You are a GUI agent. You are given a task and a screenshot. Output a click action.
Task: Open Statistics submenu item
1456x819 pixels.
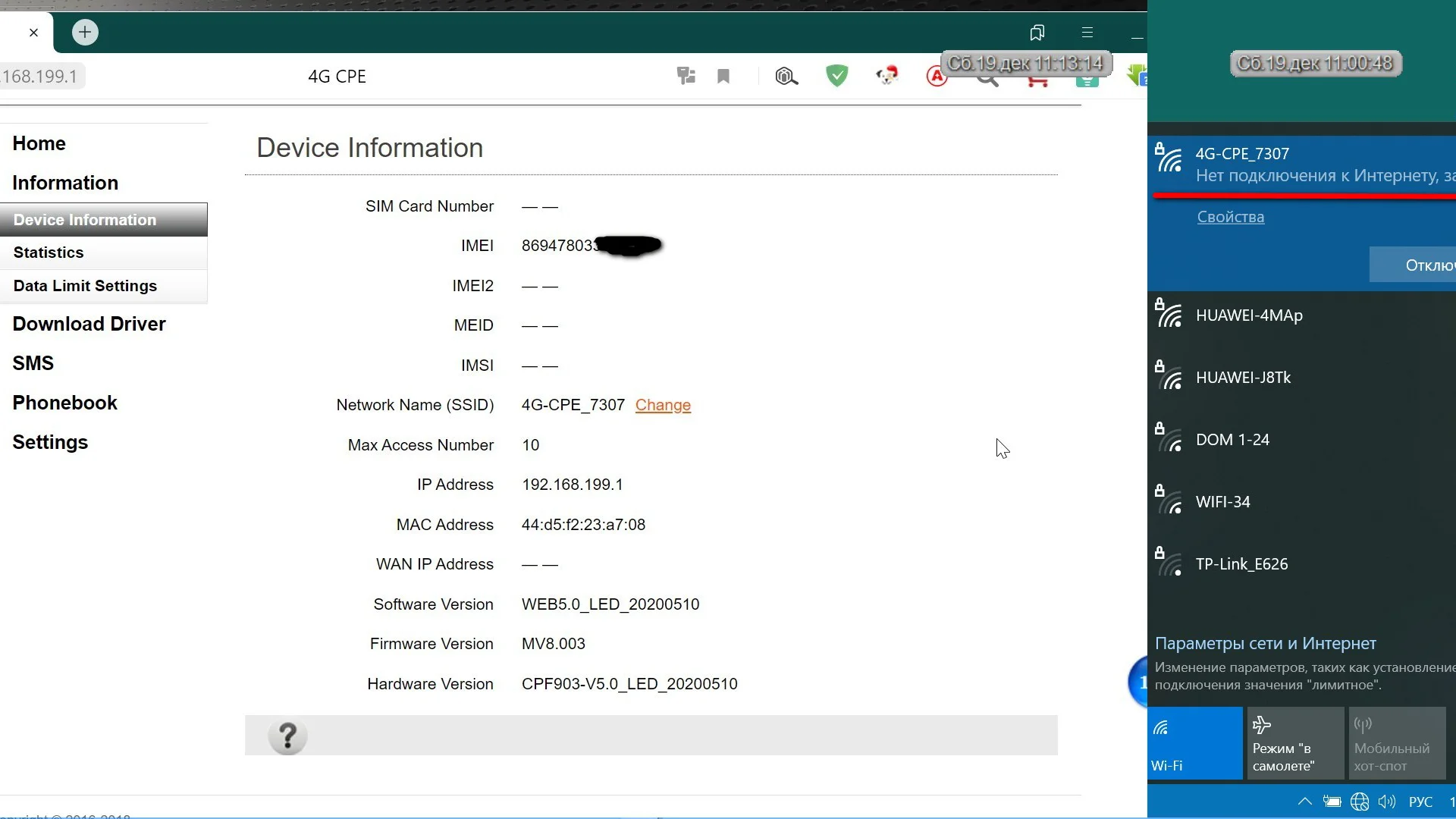[x=49, y=253]
